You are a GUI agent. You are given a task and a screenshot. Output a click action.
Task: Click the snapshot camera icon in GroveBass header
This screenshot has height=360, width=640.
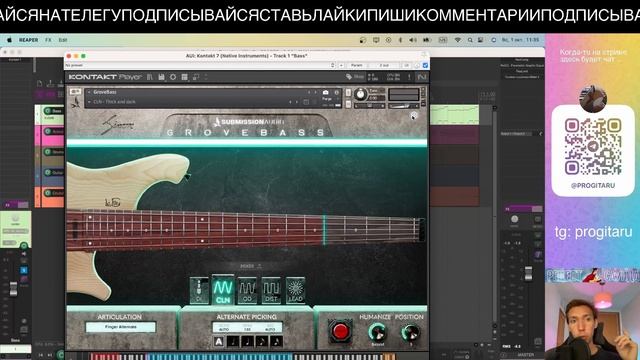tap(325, 93)
